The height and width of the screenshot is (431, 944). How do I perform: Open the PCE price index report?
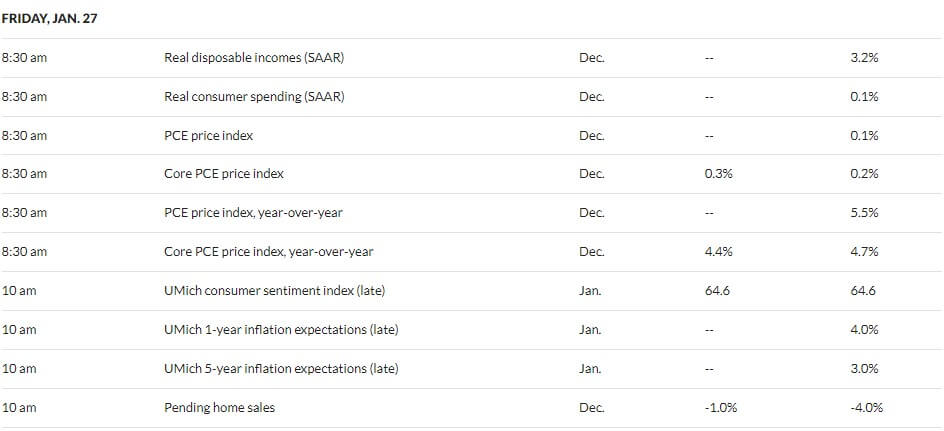(x=208, y=135)
